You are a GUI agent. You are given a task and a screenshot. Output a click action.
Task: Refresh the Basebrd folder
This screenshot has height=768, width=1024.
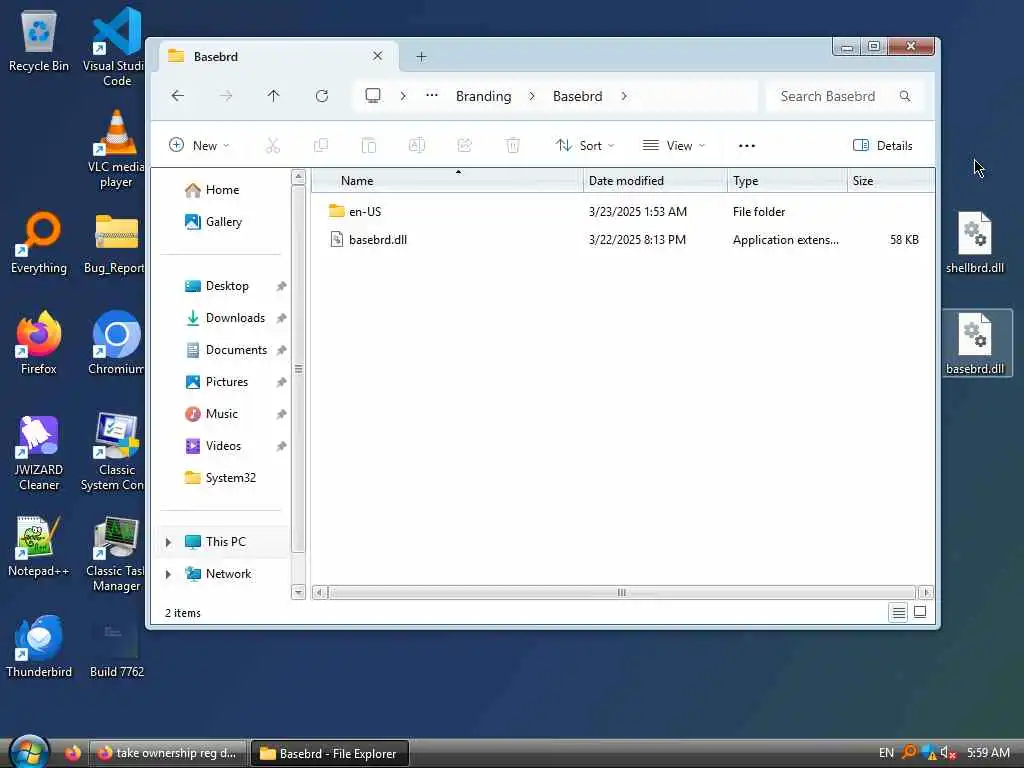[322, 96]
